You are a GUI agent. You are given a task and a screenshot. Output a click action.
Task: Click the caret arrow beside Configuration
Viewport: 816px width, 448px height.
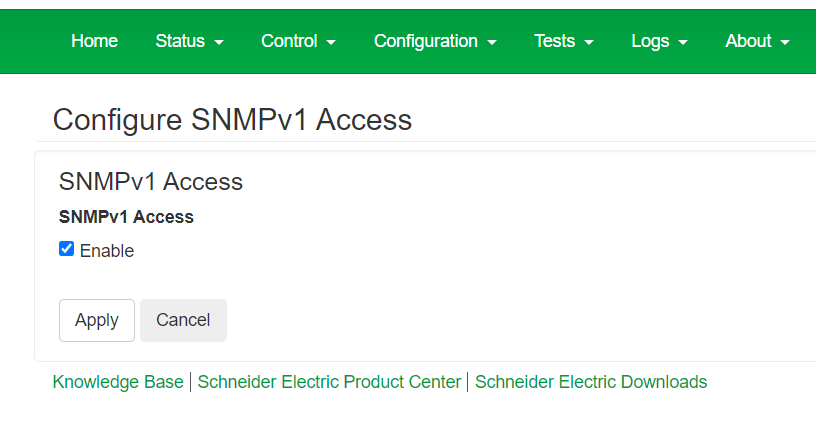pyautogui.click(x=492, y=43)
